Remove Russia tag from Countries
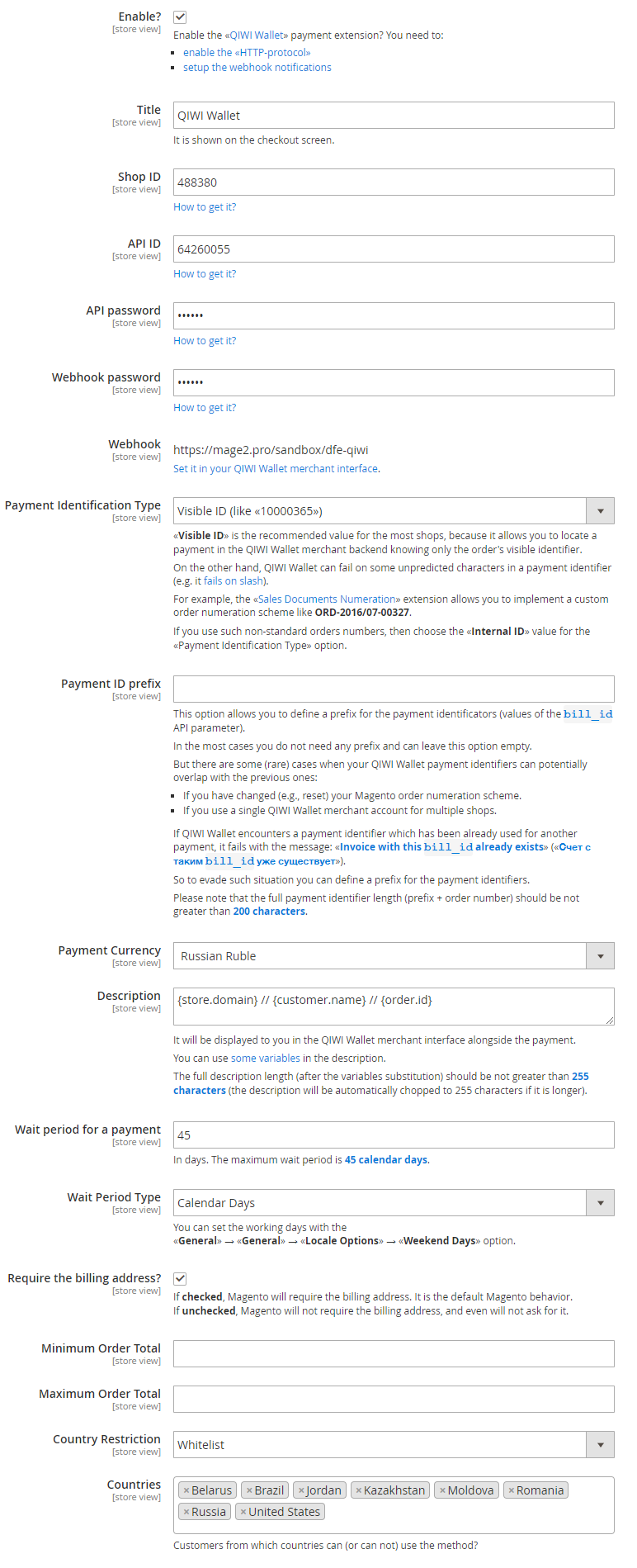Viewport: 637px width, 1568px height. pyautogui.click(x=186, y=1512)
